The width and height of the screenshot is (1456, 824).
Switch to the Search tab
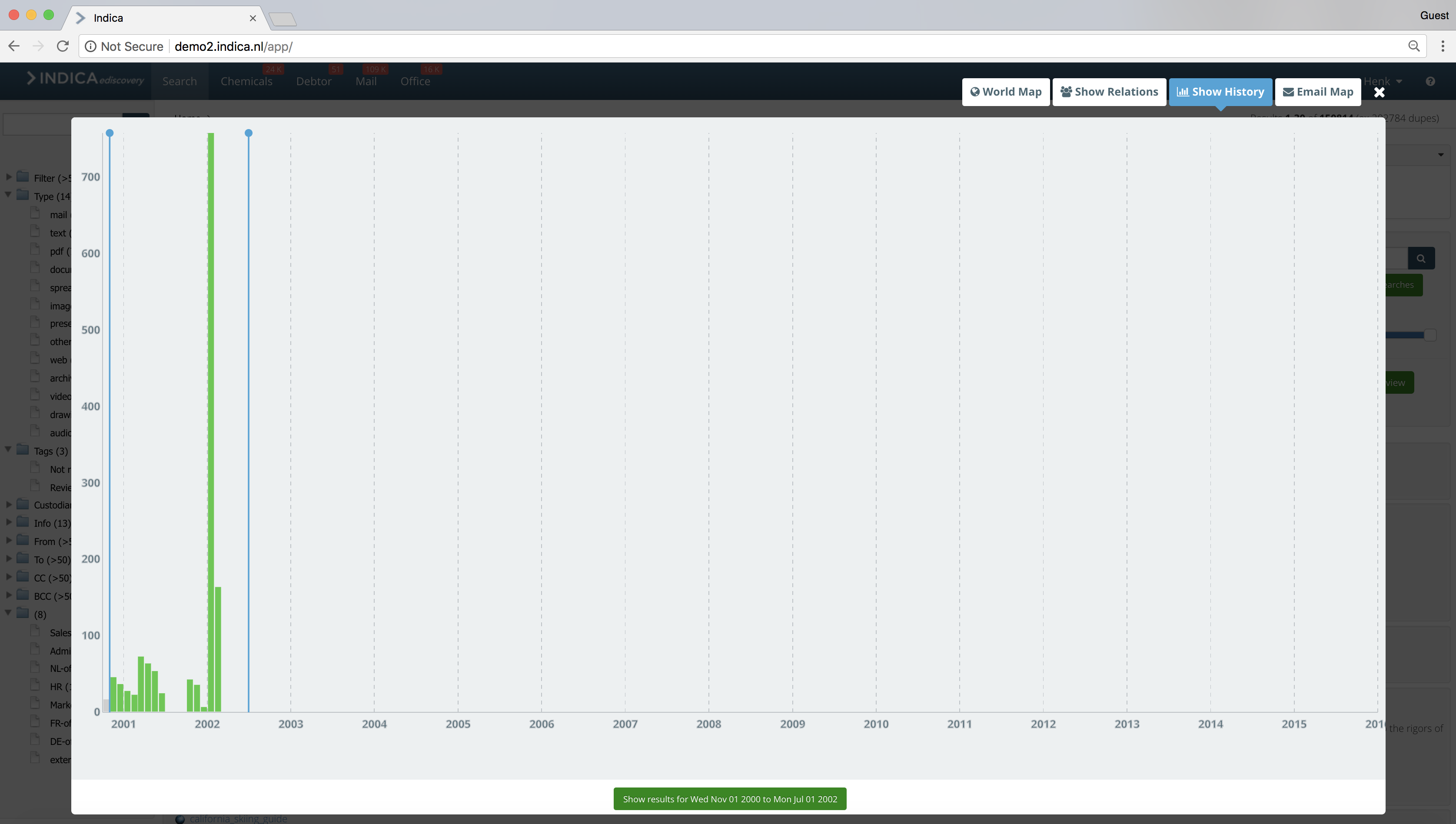point(180,82)
